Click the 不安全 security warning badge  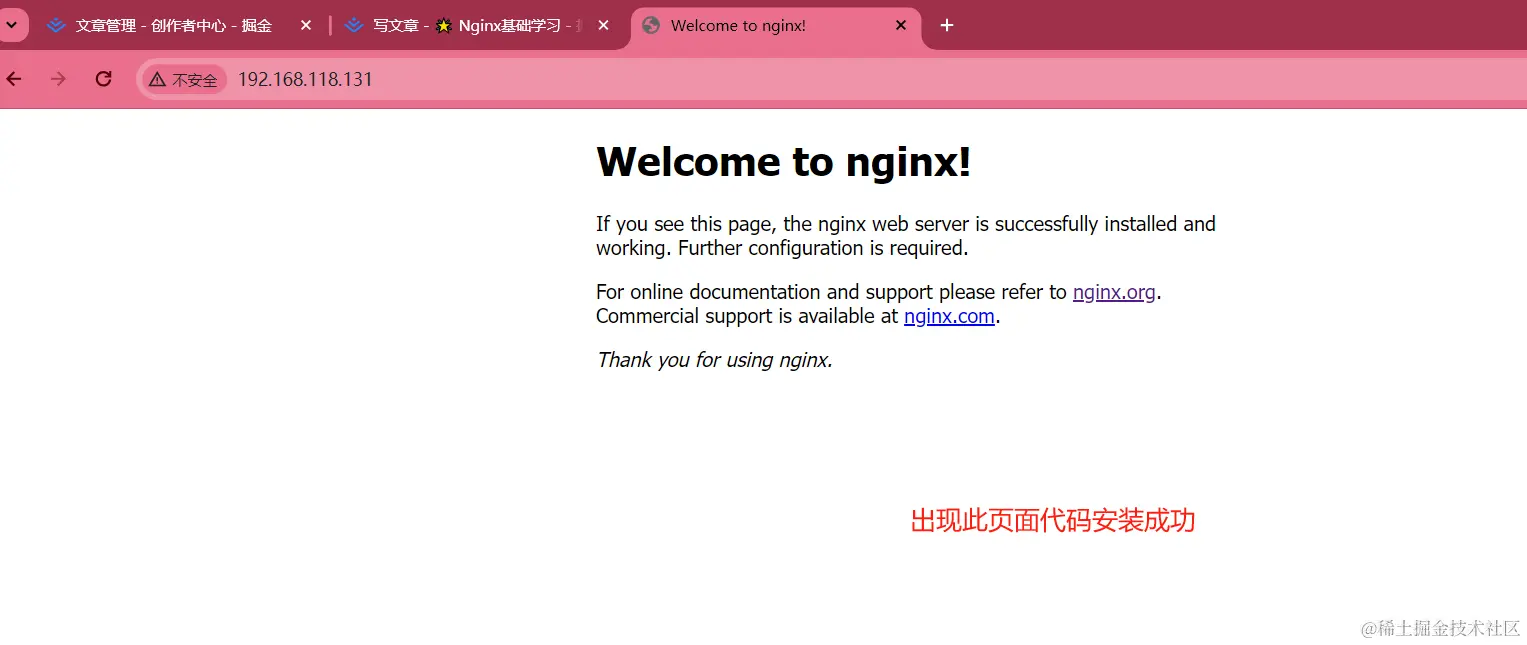pyautogui.click(x=183, y=79)
